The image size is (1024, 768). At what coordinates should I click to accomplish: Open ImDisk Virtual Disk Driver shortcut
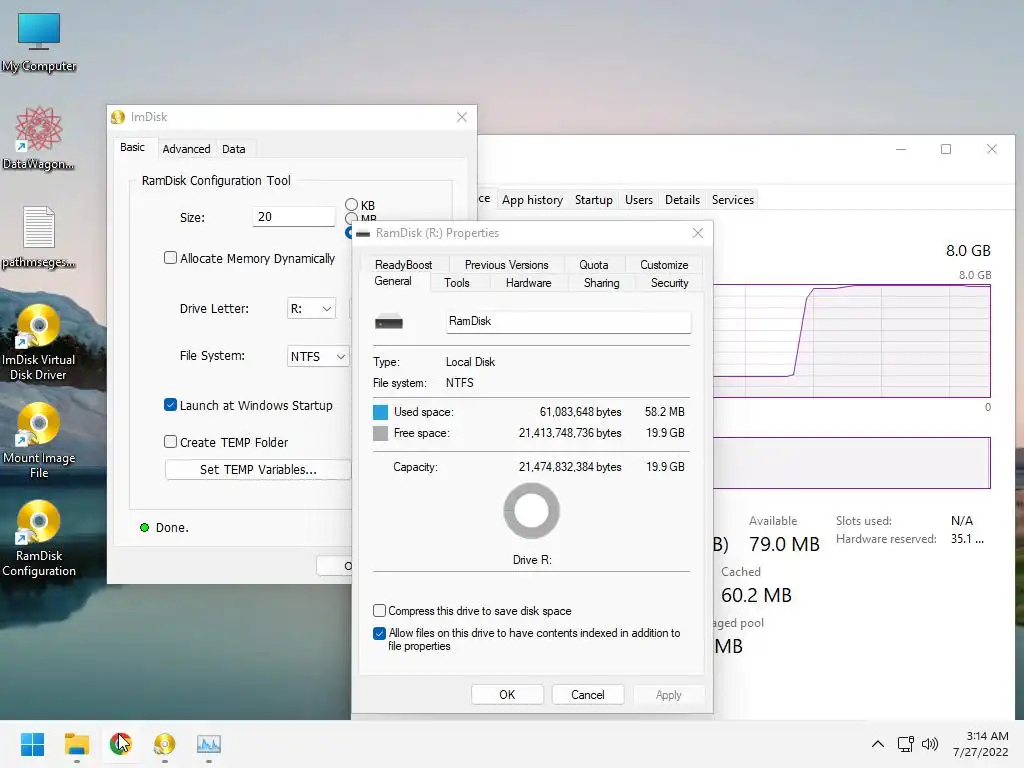click(x=39, y=343)
